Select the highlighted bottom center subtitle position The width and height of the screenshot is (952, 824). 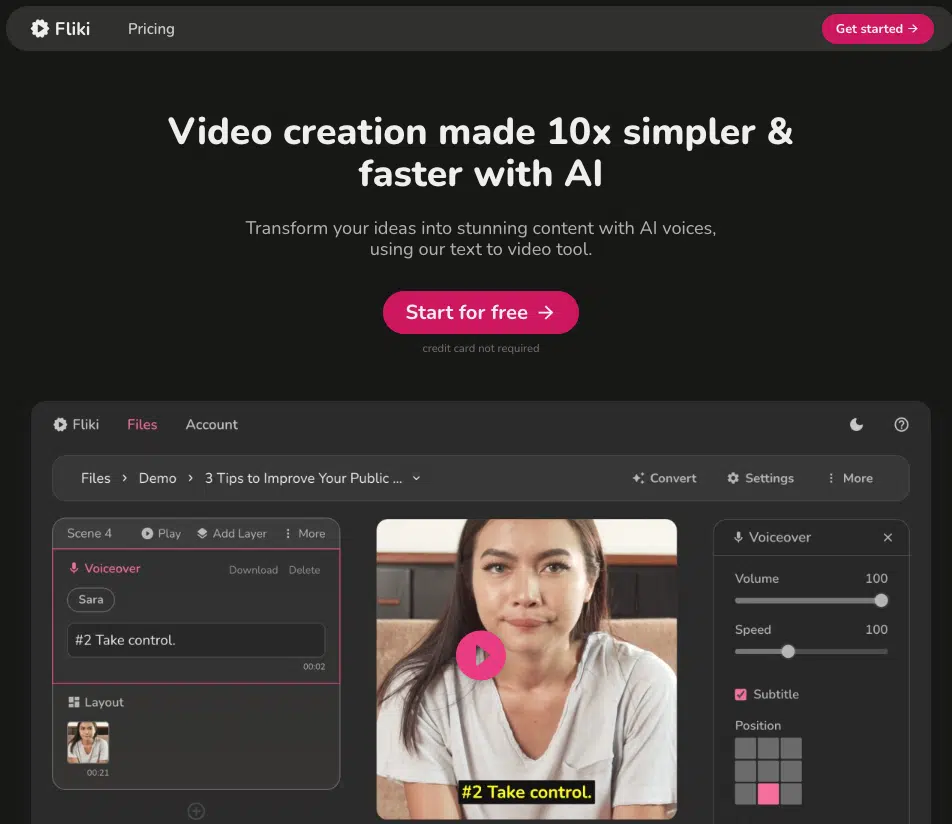[768, 794]
